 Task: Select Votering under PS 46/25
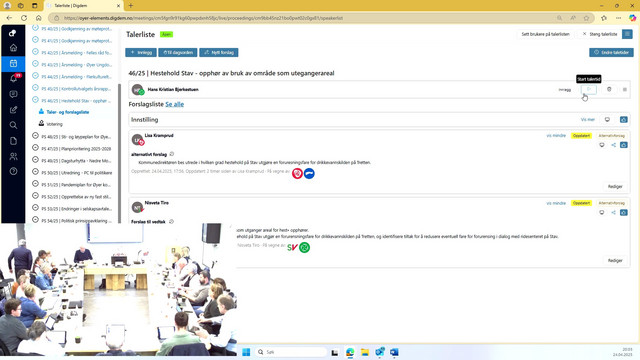(x=54, y=124)
